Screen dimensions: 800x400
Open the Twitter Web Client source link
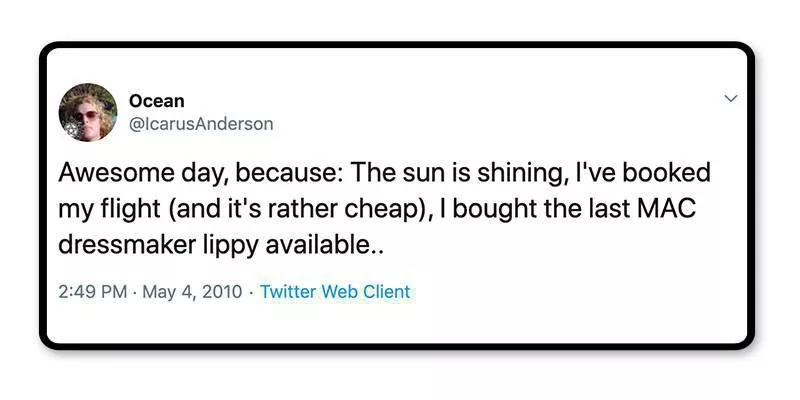(335, 292)
